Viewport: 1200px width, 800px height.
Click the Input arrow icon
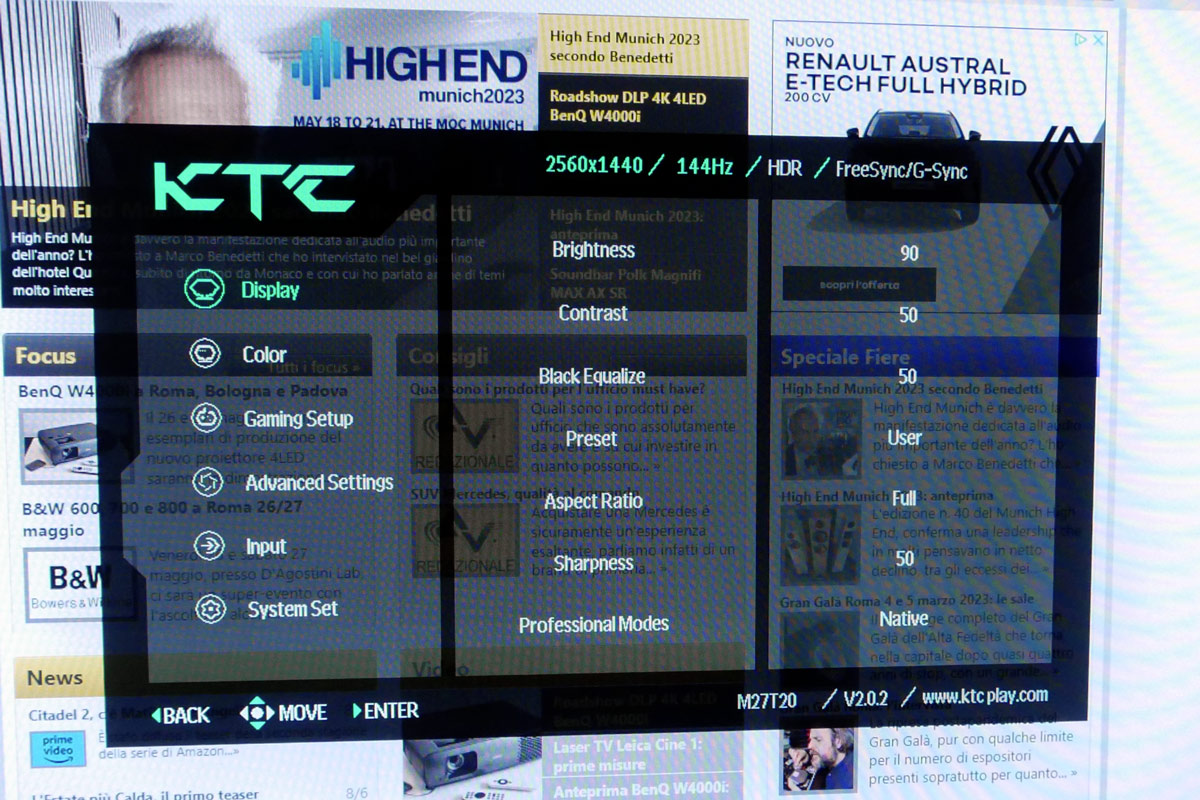click(x=208, y=546)
